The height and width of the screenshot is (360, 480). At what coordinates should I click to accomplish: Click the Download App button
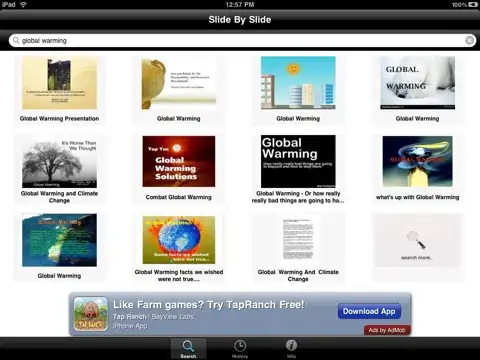coord(369,311)
